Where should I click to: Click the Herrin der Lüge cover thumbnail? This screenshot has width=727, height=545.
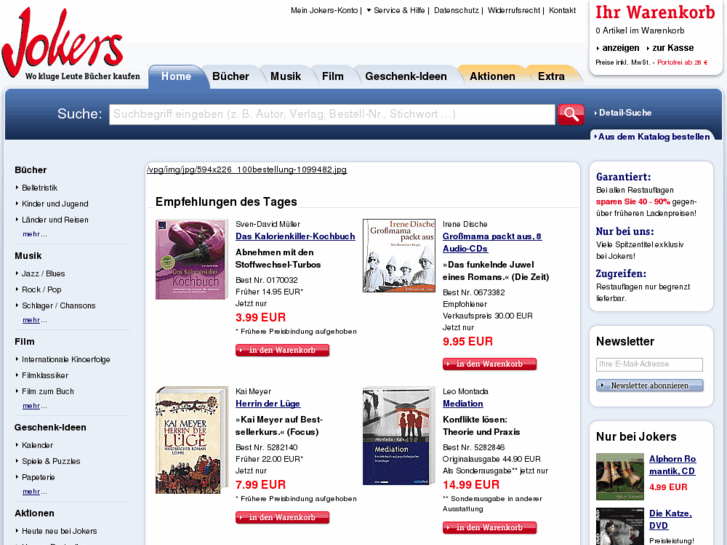[191, 440]
